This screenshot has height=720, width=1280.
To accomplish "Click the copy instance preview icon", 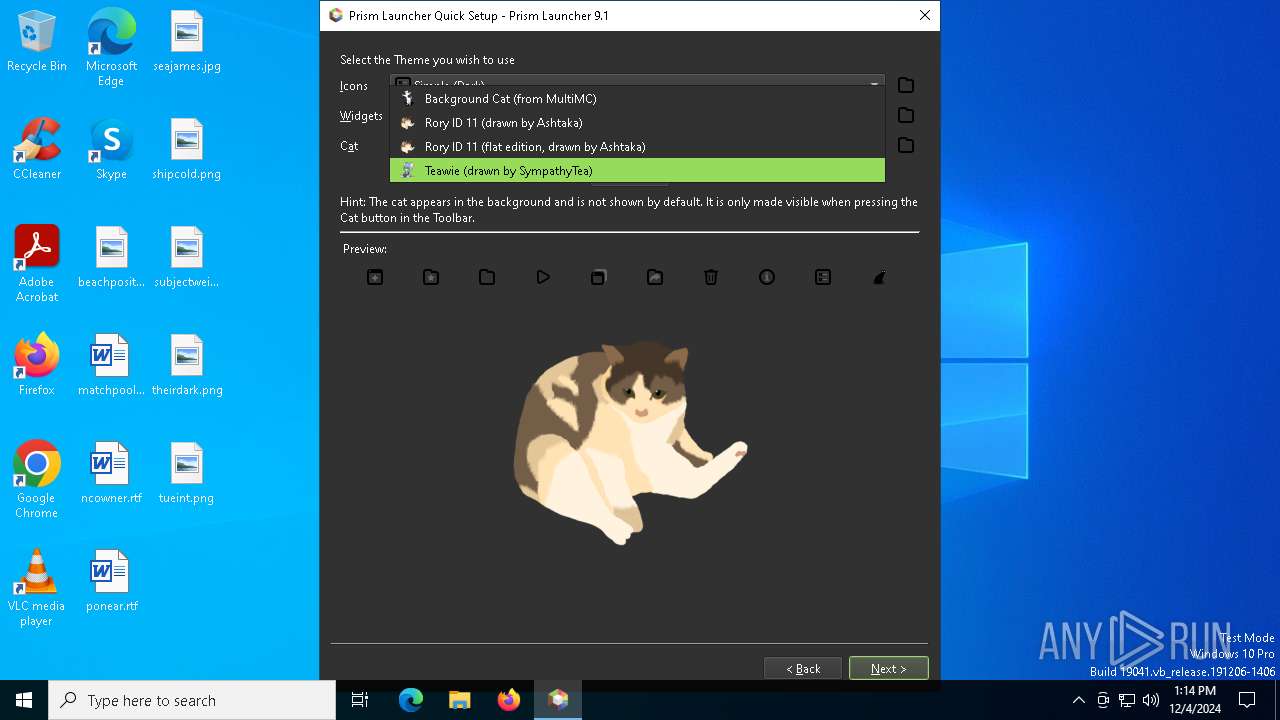I will click(x=598, y=277).
